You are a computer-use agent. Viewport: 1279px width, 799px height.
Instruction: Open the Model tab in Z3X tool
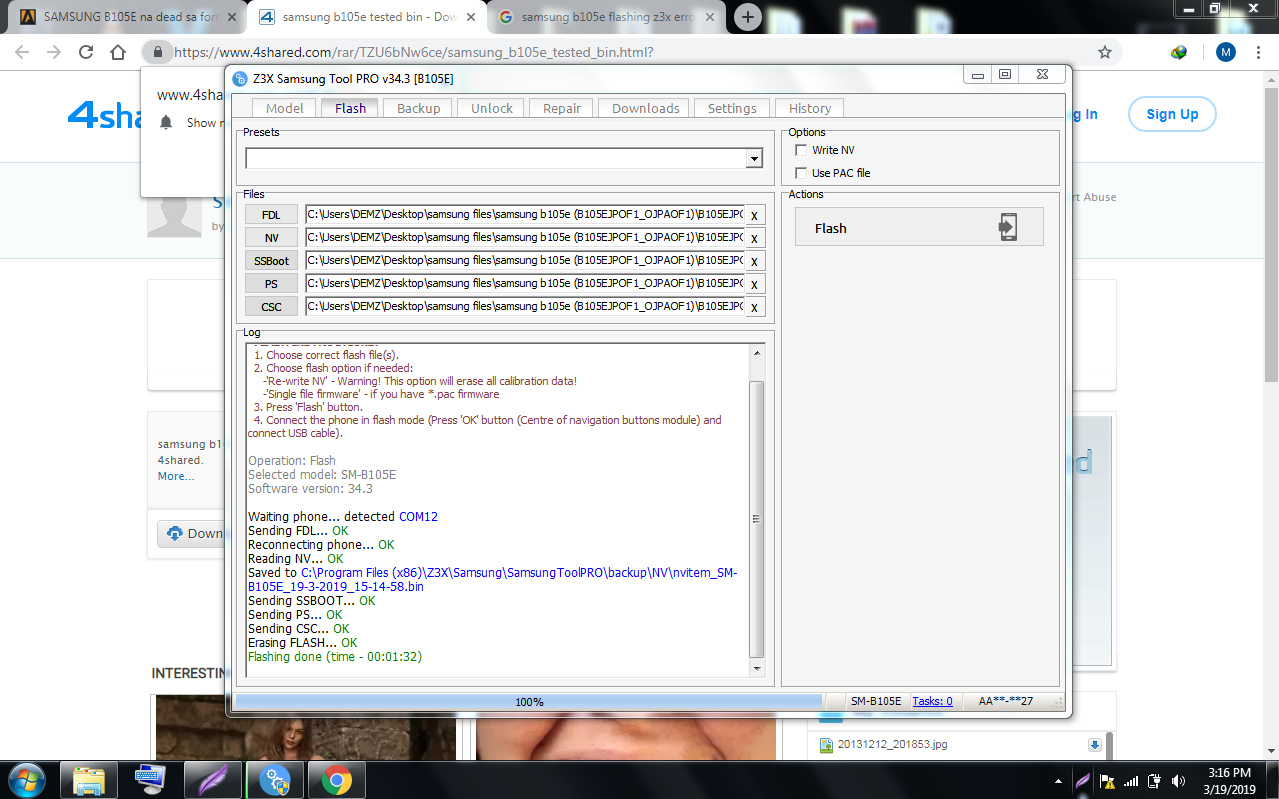point(284,108)
